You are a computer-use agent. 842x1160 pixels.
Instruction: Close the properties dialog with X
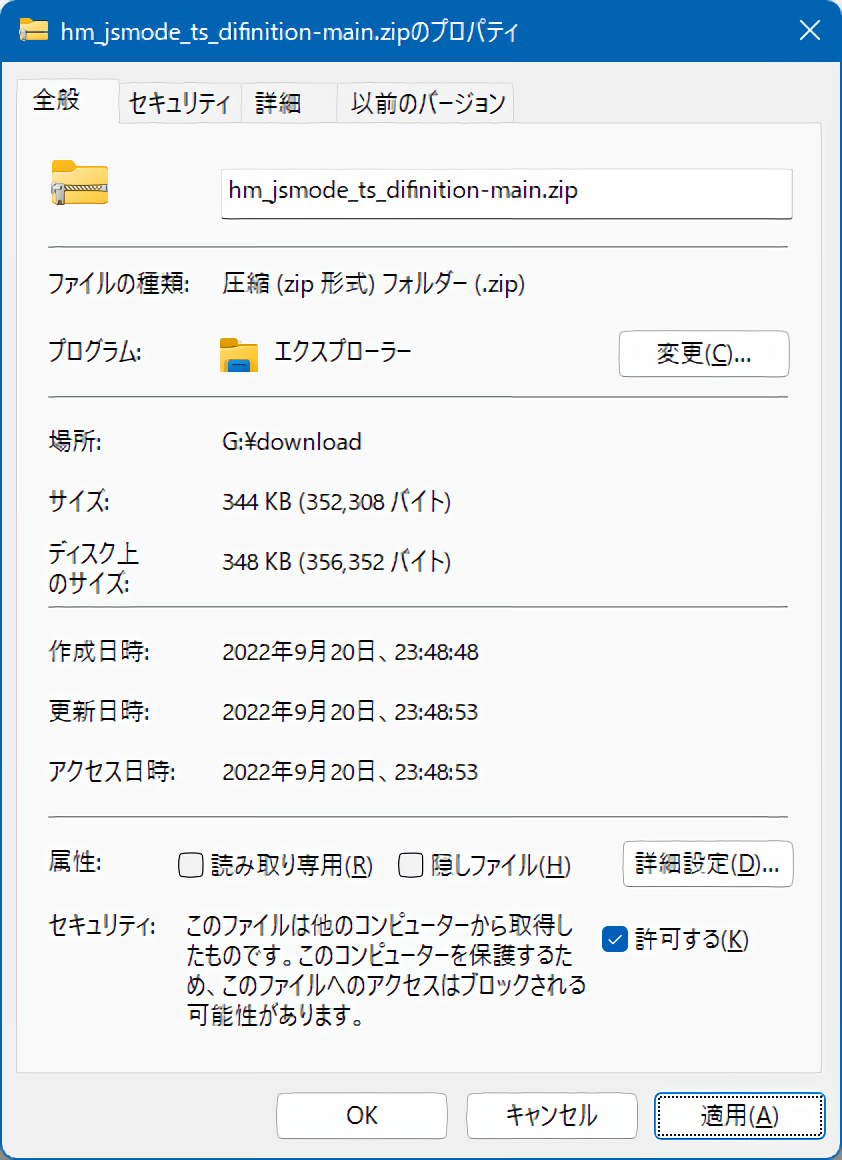pos(809,30)
